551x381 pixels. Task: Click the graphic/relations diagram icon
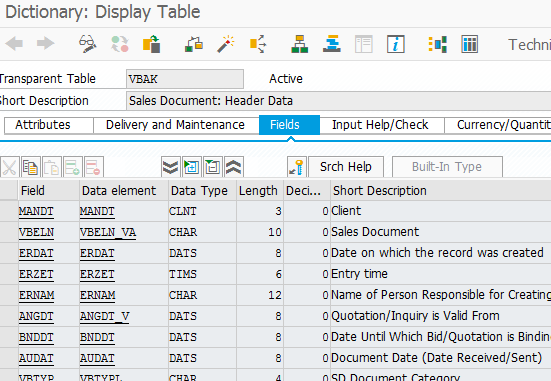(437, 44)
